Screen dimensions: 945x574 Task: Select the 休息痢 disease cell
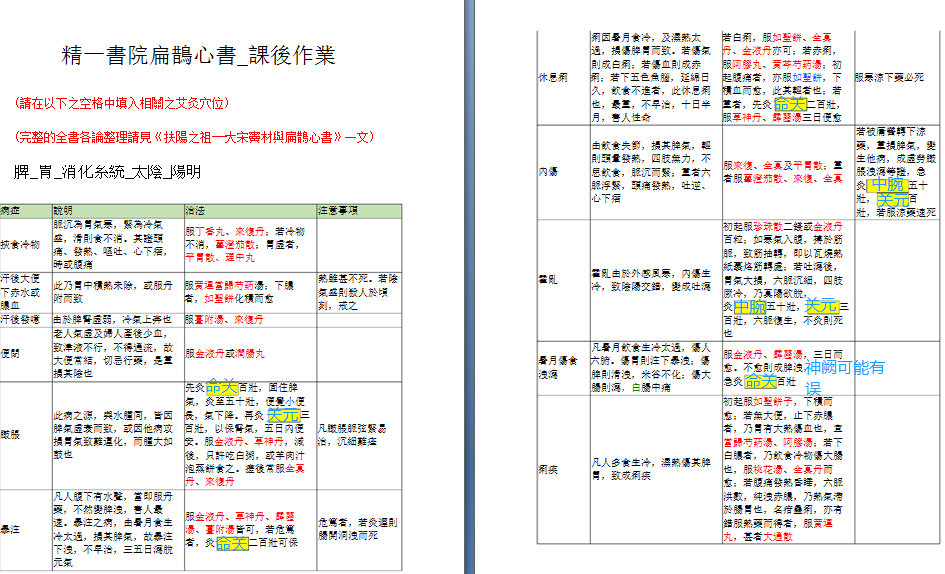[564, 78]
